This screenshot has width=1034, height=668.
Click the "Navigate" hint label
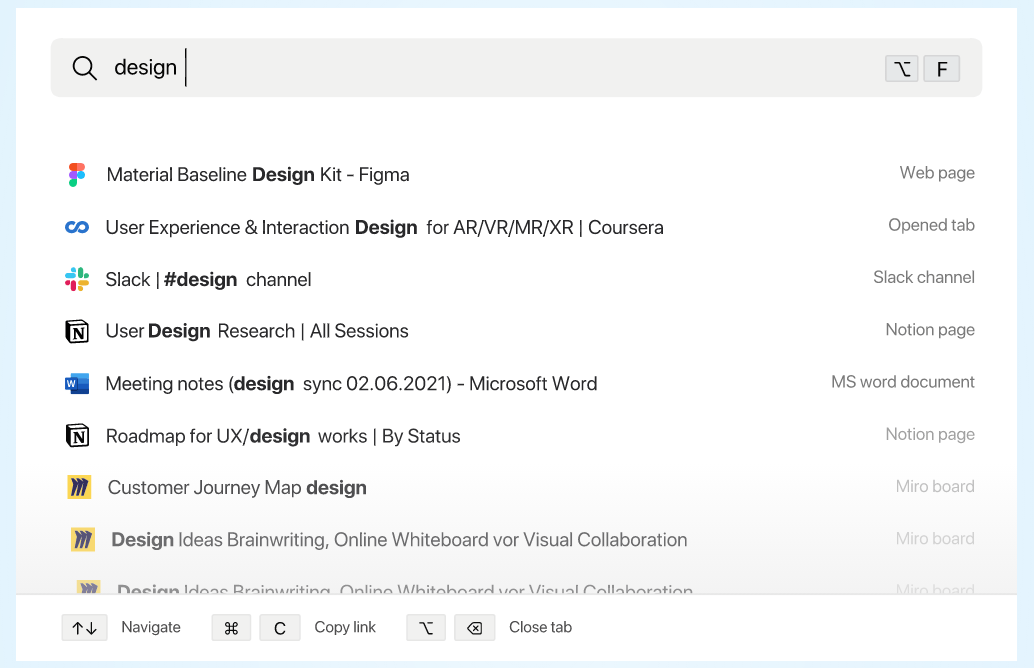(151, 627)
